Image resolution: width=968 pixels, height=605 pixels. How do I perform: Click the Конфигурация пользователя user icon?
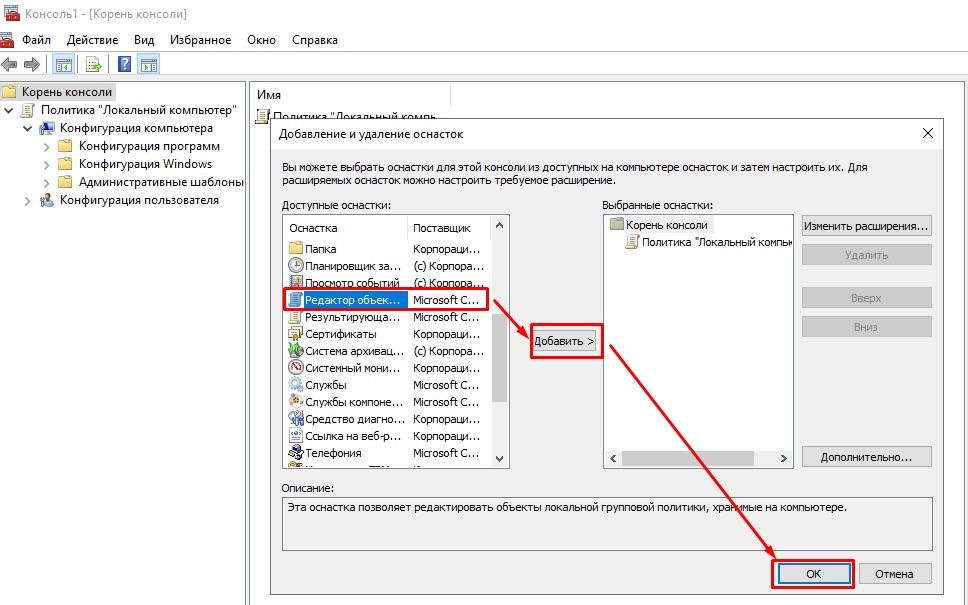[x=47, y=200]
